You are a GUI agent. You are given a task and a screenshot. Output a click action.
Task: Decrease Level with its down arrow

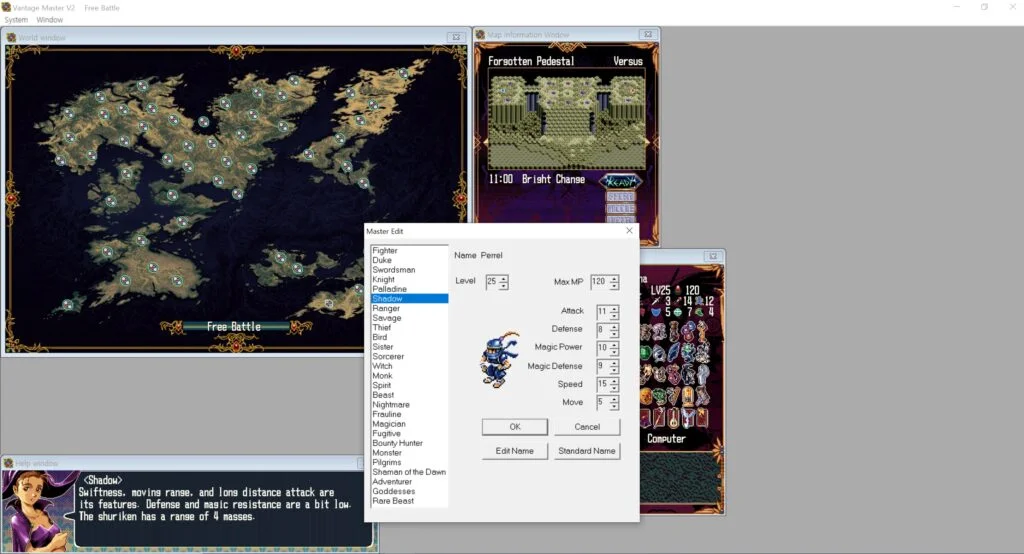tap(504, 286)
